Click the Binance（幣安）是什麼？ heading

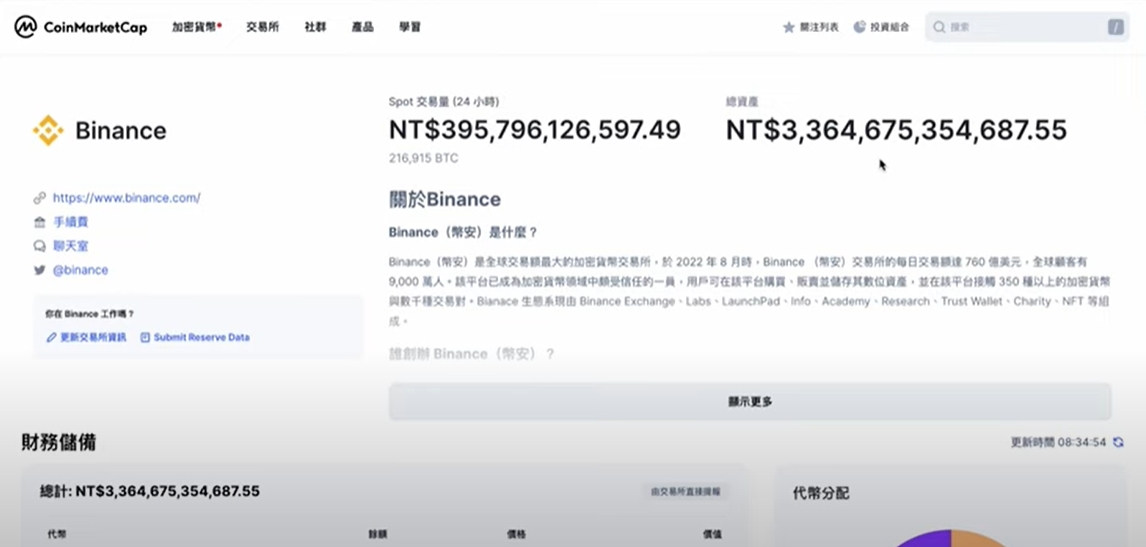tap(463, 233)
